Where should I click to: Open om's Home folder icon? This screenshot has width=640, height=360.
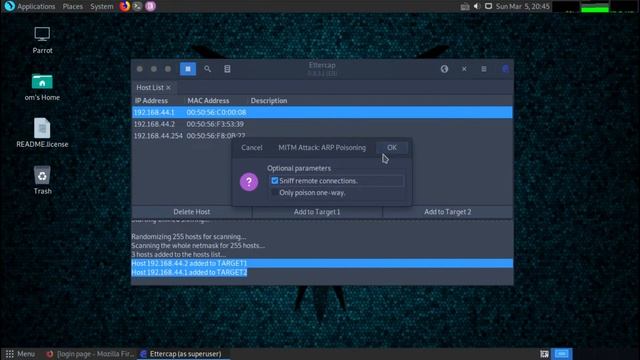pos(42,87)
